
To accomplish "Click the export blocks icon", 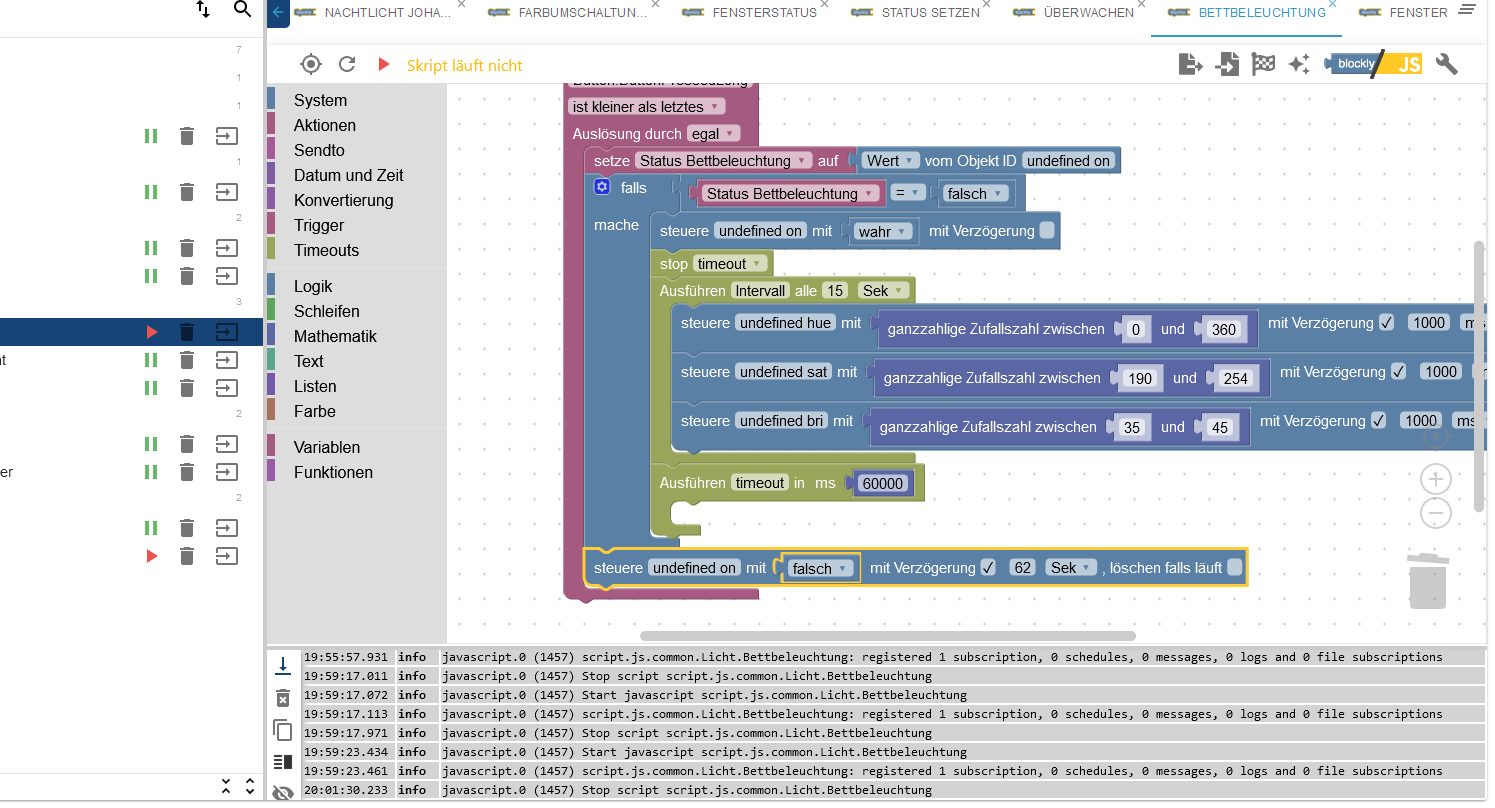I will (1190, 65).
